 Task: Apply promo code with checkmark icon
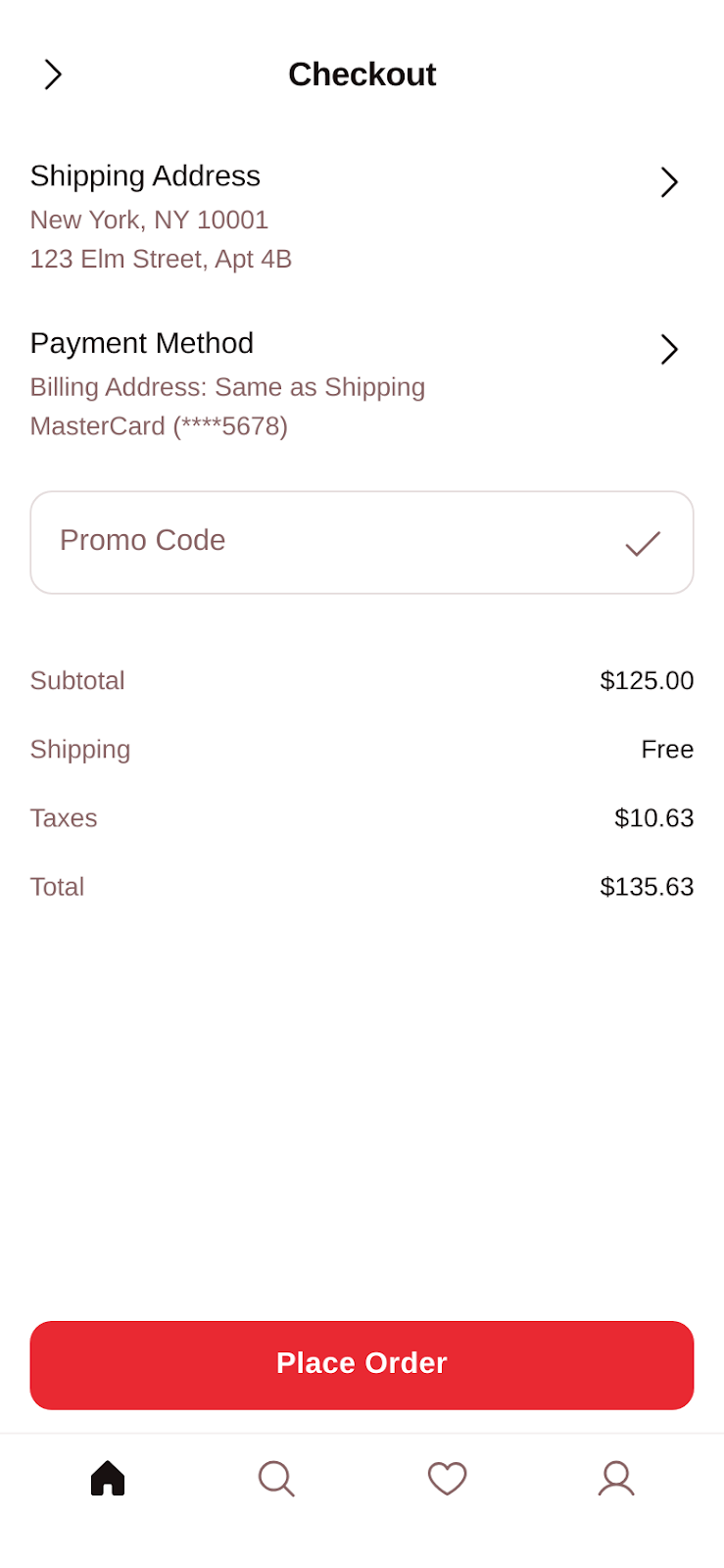point(643,543)
